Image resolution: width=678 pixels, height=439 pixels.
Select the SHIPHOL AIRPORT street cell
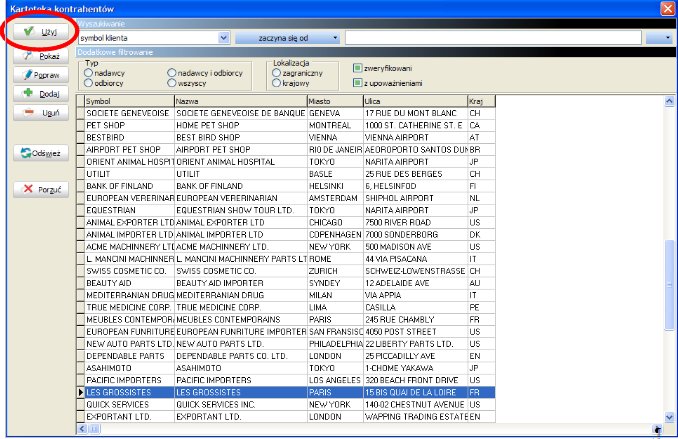click(x=416, y=198)
